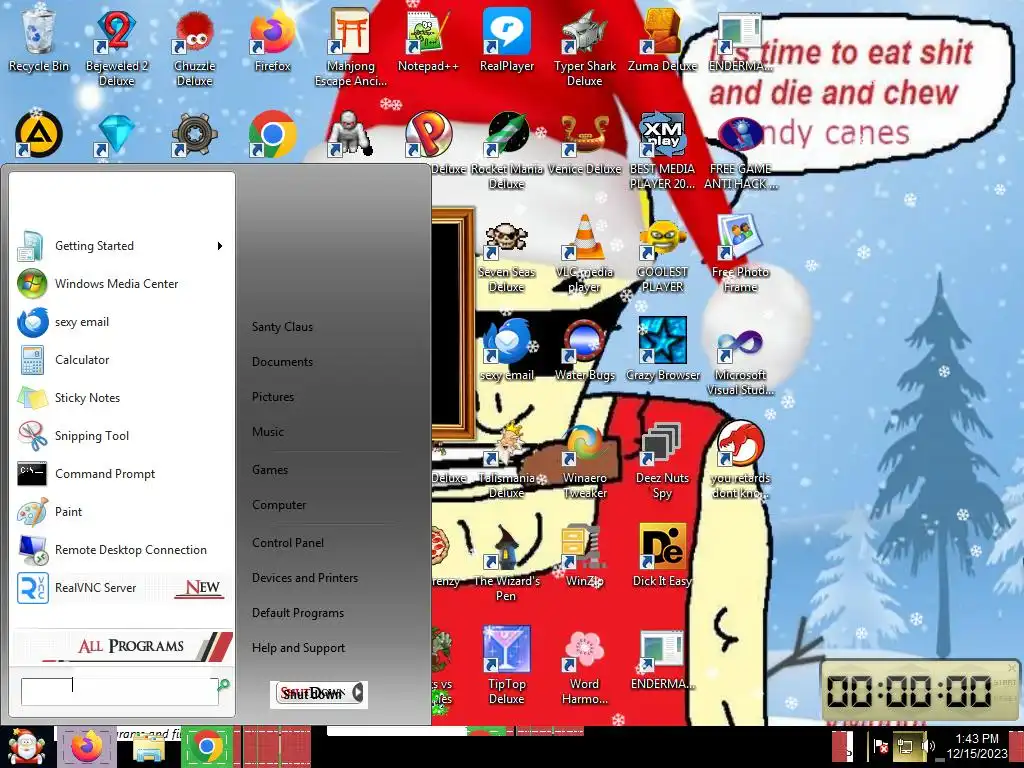Open Default Programs link

point(298,613)
